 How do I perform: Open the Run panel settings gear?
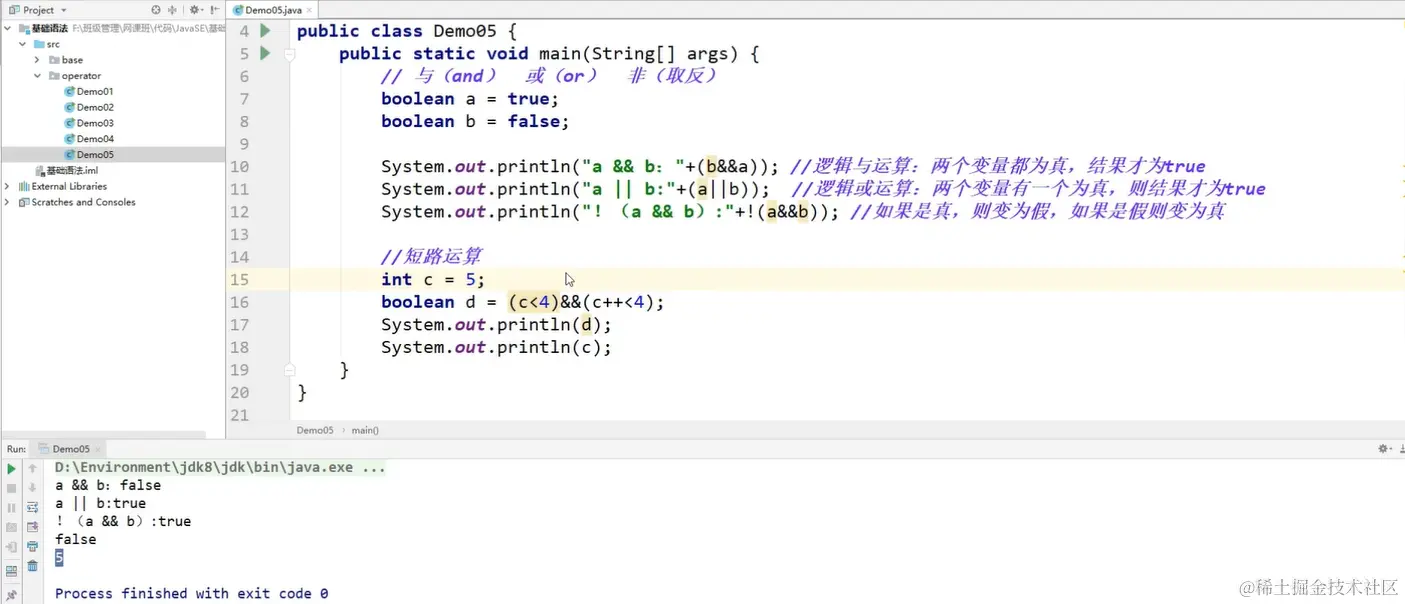click(x=1383, y=449)
